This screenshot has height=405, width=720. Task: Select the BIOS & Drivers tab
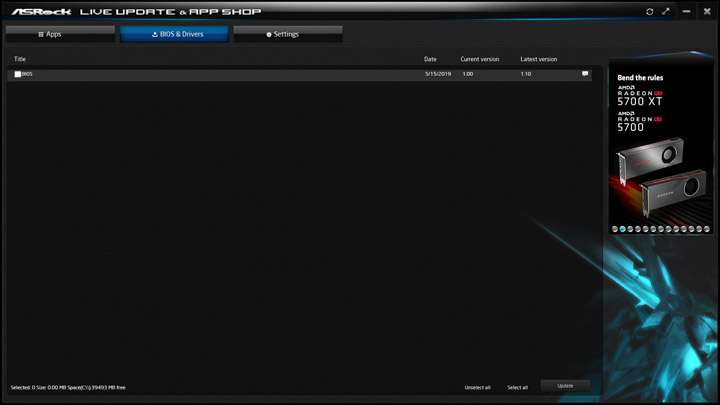tap(174, 34)
